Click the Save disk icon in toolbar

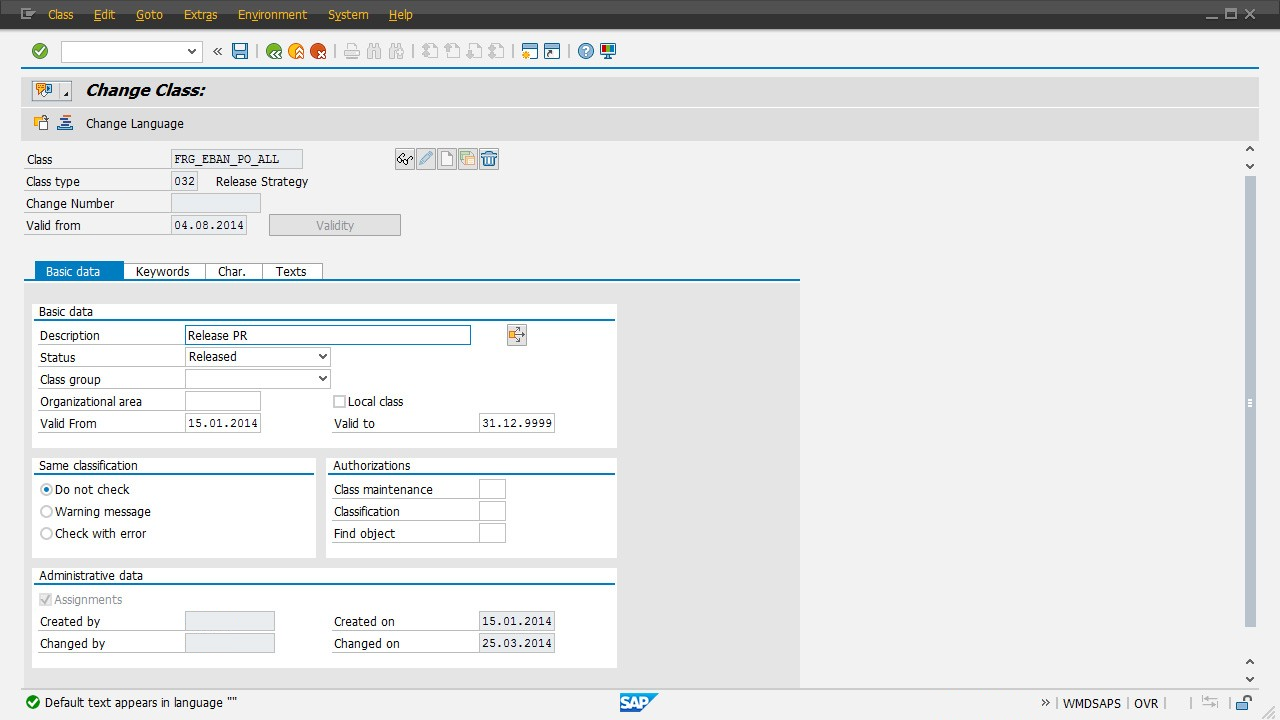[240, 51]
